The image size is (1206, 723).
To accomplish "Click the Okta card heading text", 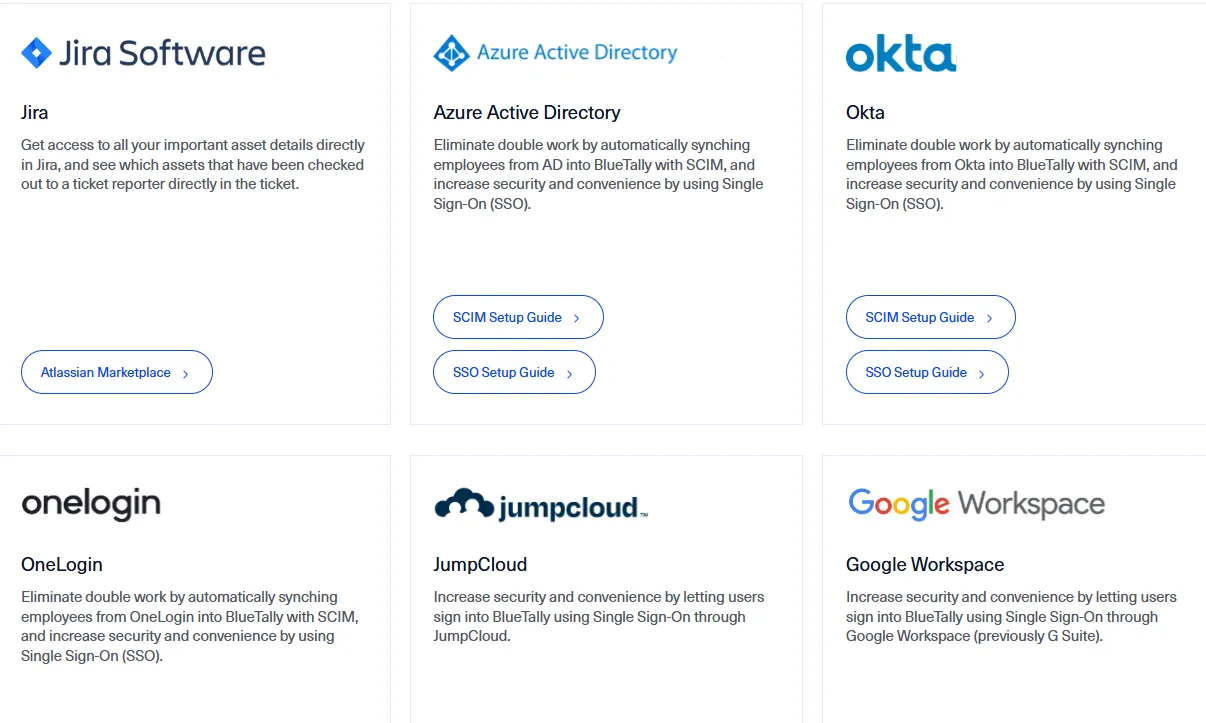I will [x=865, y=112].
